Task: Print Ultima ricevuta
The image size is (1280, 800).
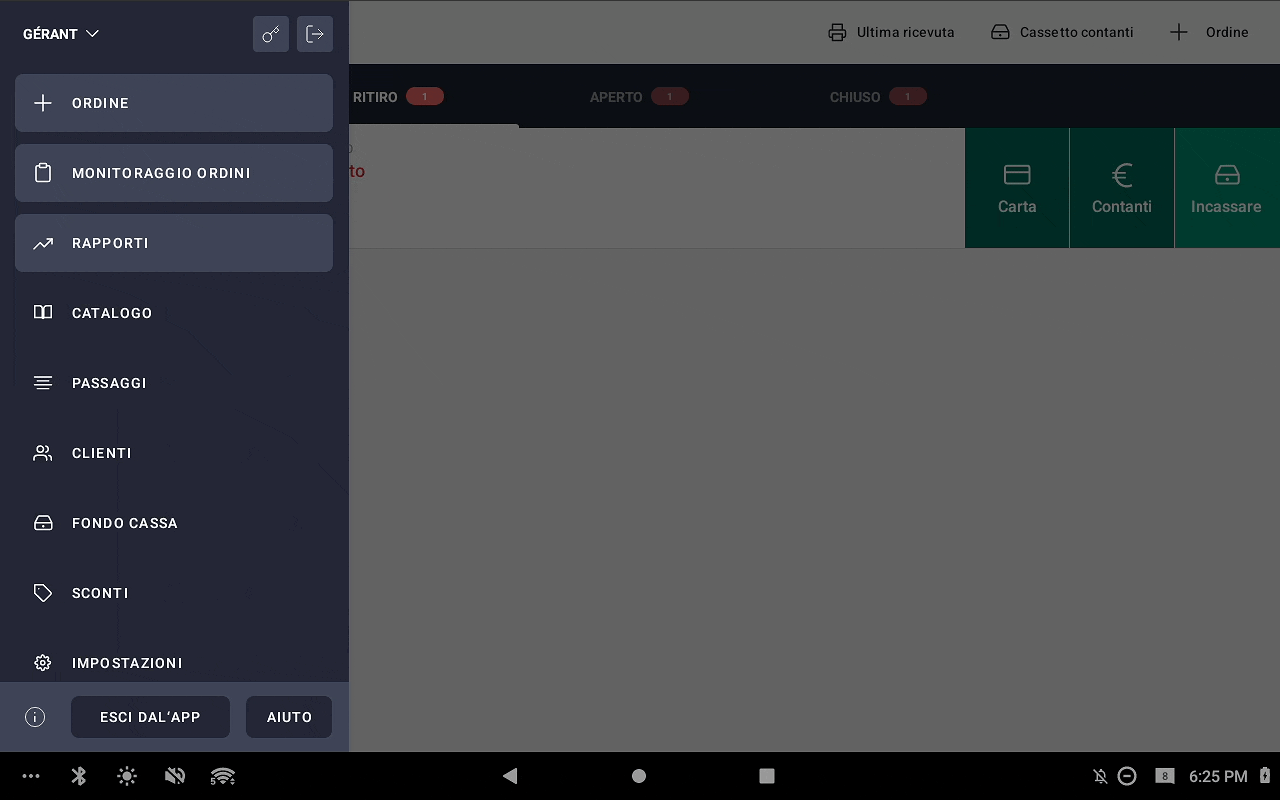Action: click(891, 32)
